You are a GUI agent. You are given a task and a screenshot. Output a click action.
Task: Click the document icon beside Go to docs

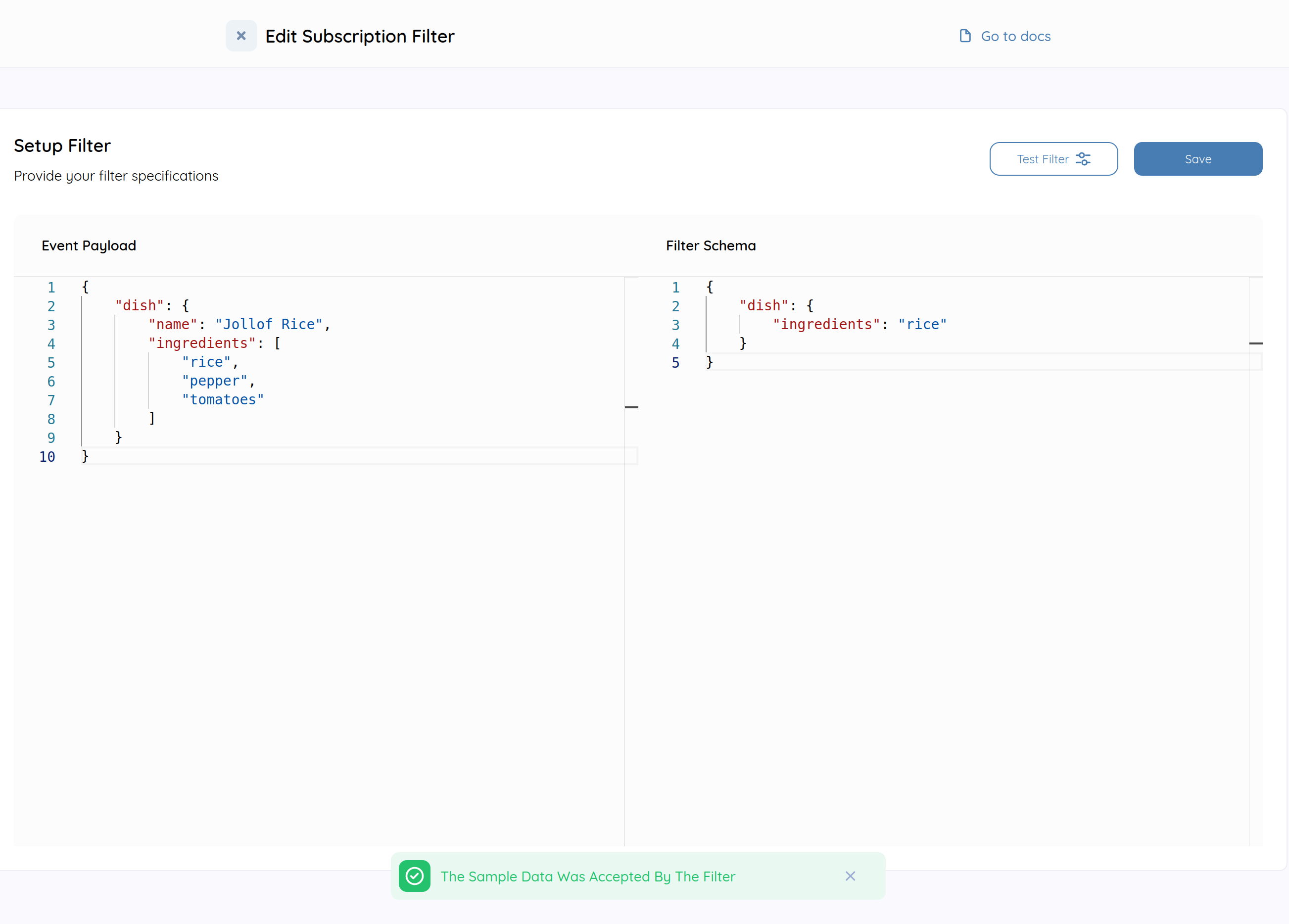(964, 36)
